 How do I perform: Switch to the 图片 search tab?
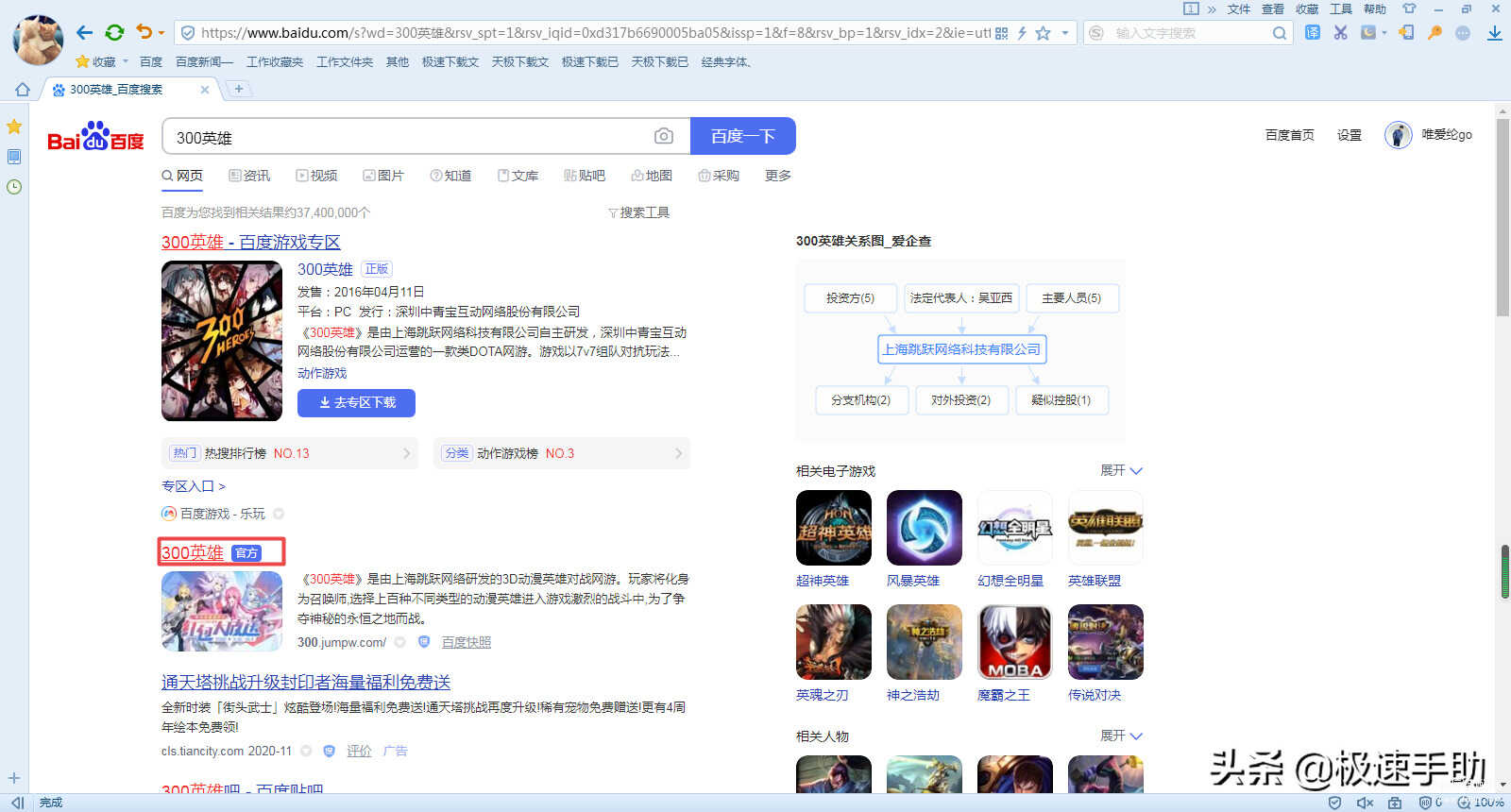(383, 176)
